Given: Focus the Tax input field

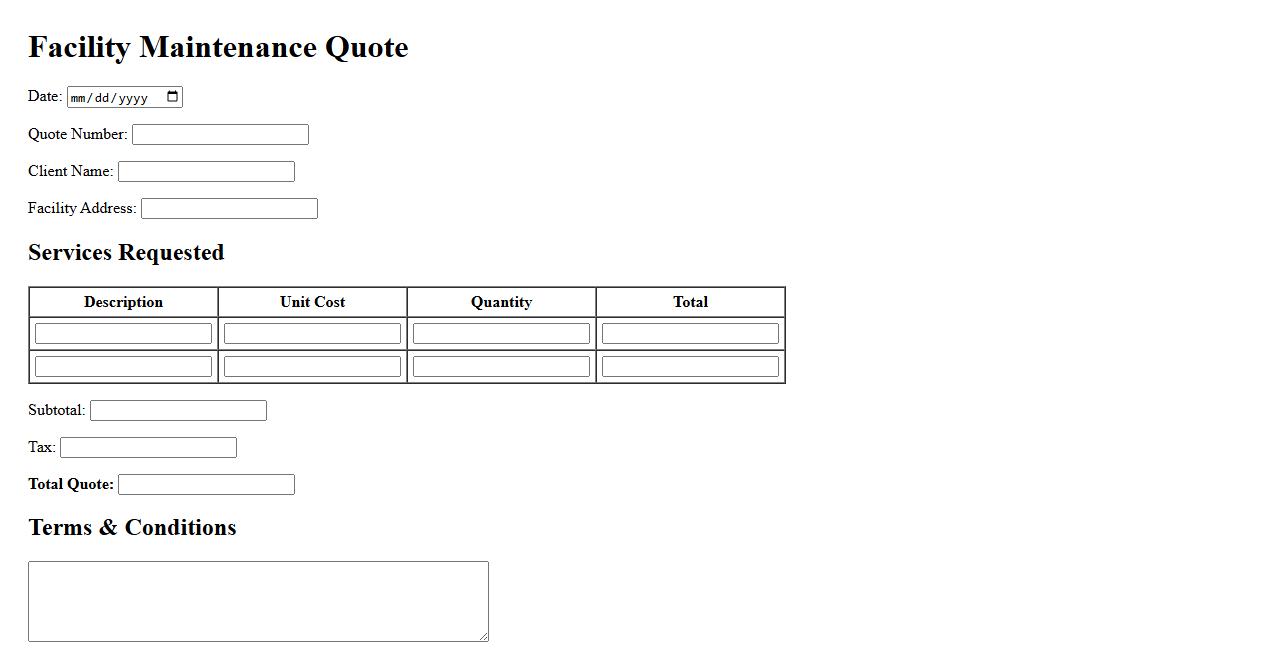Looking at the screenshot, I should click(x=148, y=447).
